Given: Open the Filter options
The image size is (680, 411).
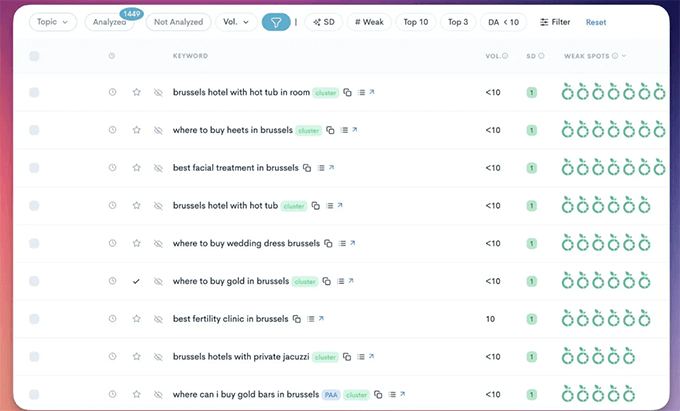Looking at the screenshot, I should point(555,22).
